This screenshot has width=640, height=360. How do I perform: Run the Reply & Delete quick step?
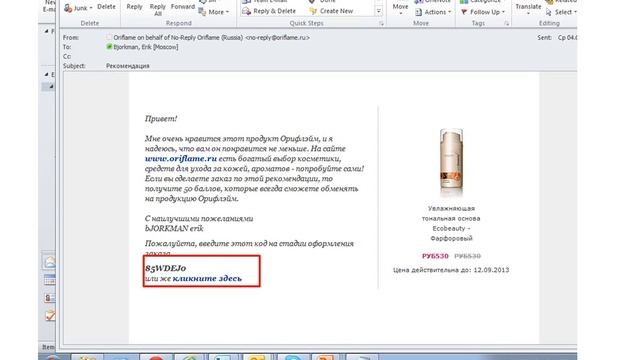[x=269, y=11]
